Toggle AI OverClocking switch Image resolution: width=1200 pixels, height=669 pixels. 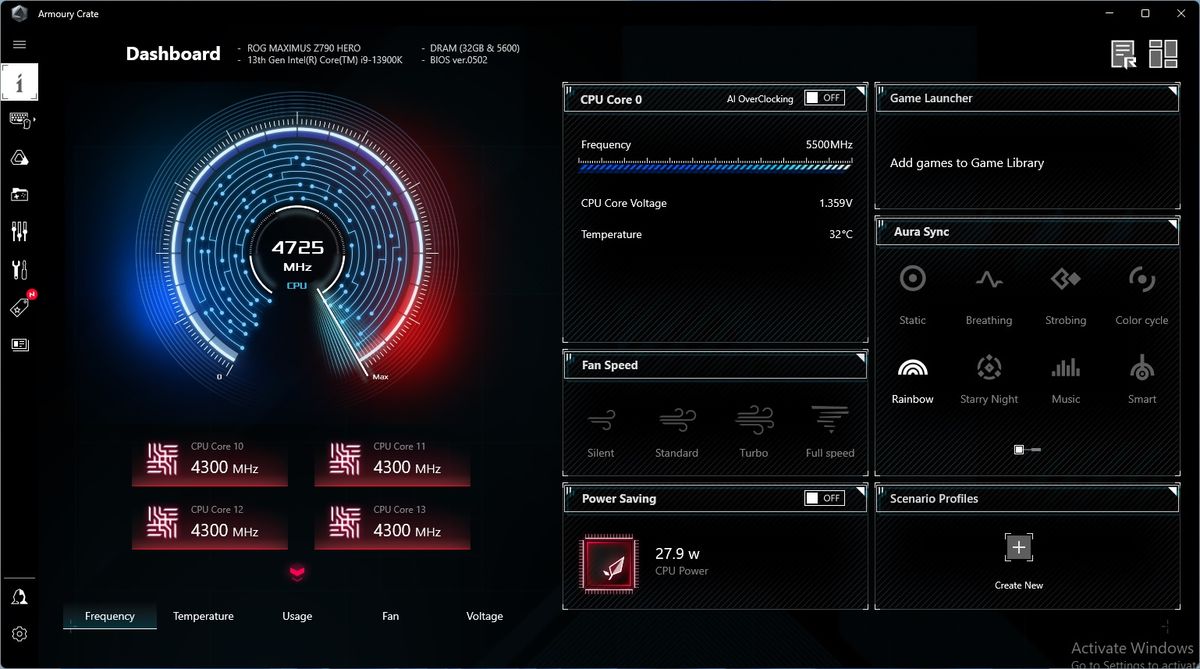click(824, 98)
